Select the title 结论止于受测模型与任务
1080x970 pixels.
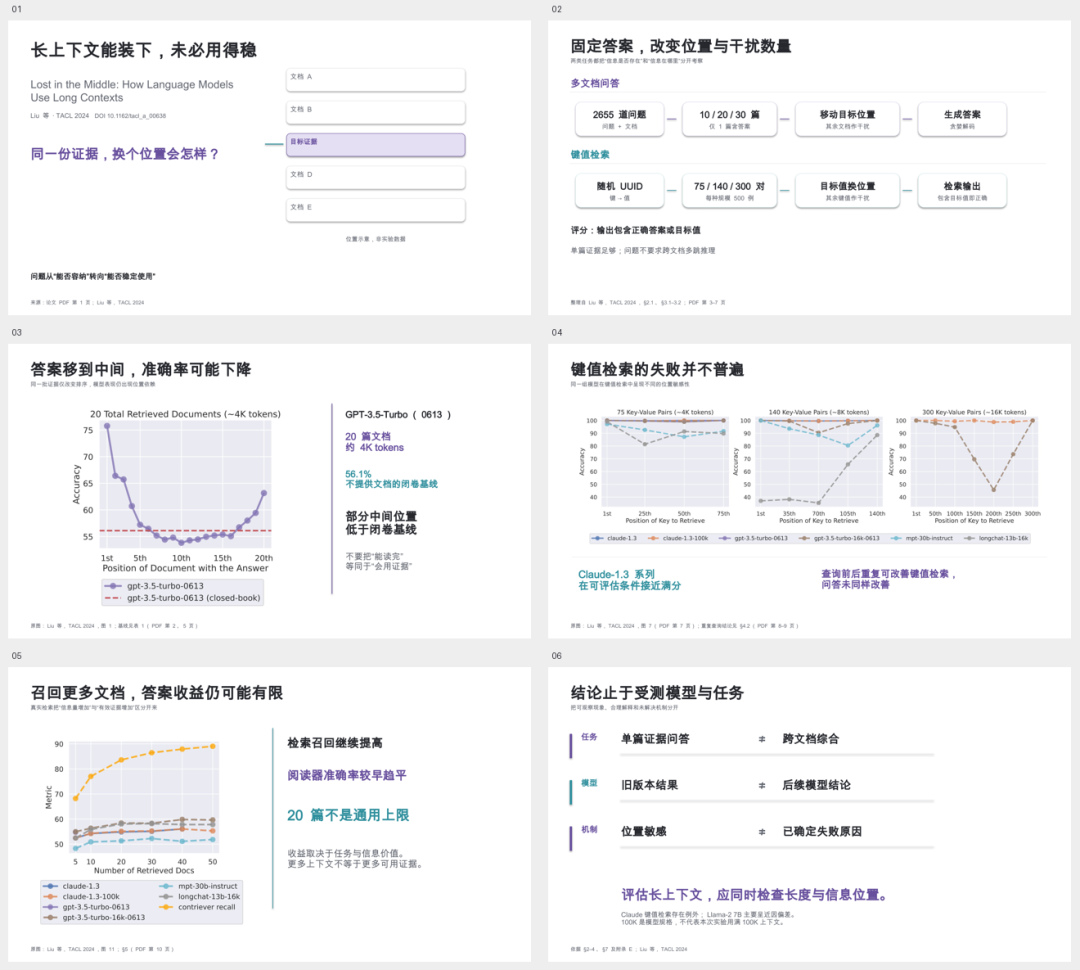[657, 692]
